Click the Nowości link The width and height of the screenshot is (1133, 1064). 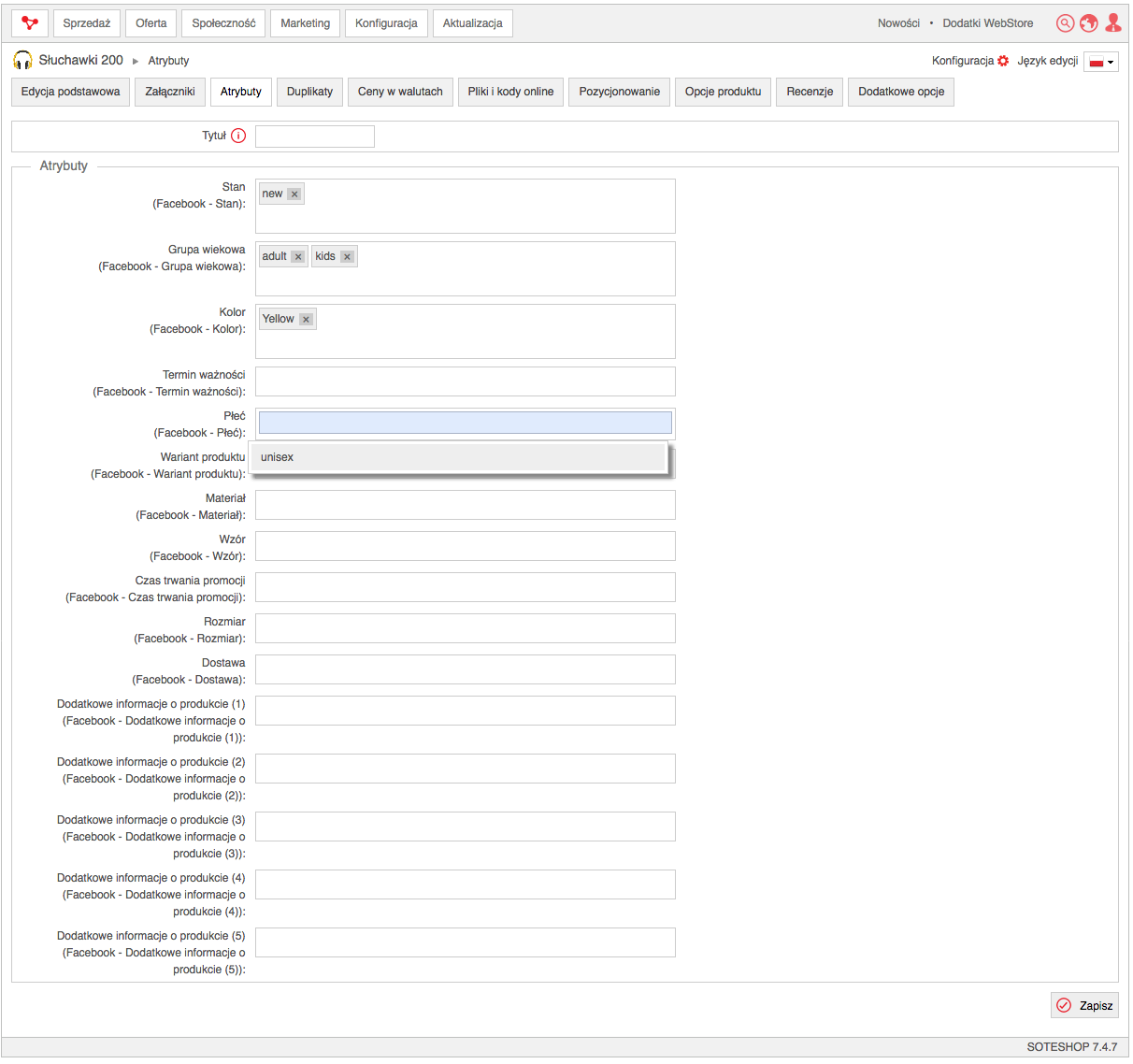[898, 23]
